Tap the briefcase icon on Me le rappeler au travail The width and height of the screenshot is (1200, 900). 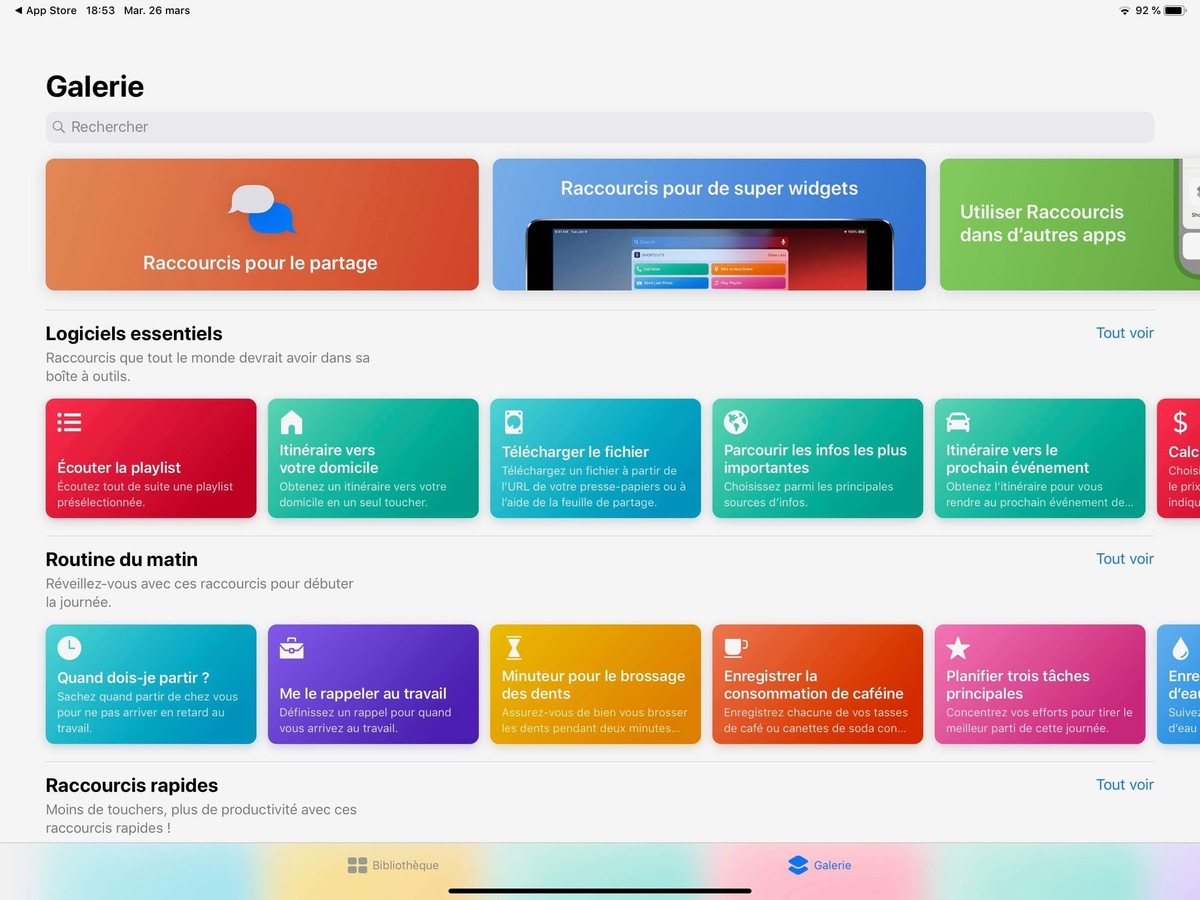pyautogui.click(x=291, y=648)
